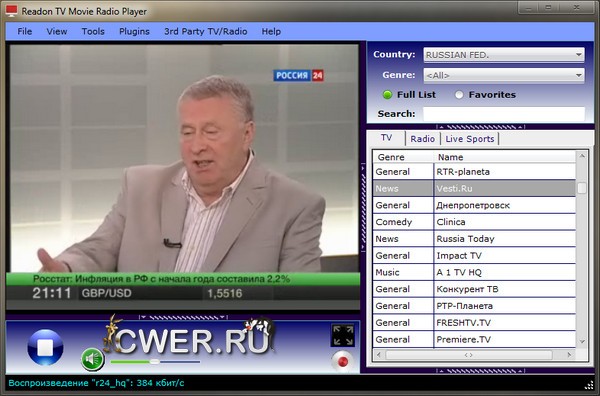The height and width of the screenshot is (396, 600).
Task: Open the File menu
Action: coord(24,31)
